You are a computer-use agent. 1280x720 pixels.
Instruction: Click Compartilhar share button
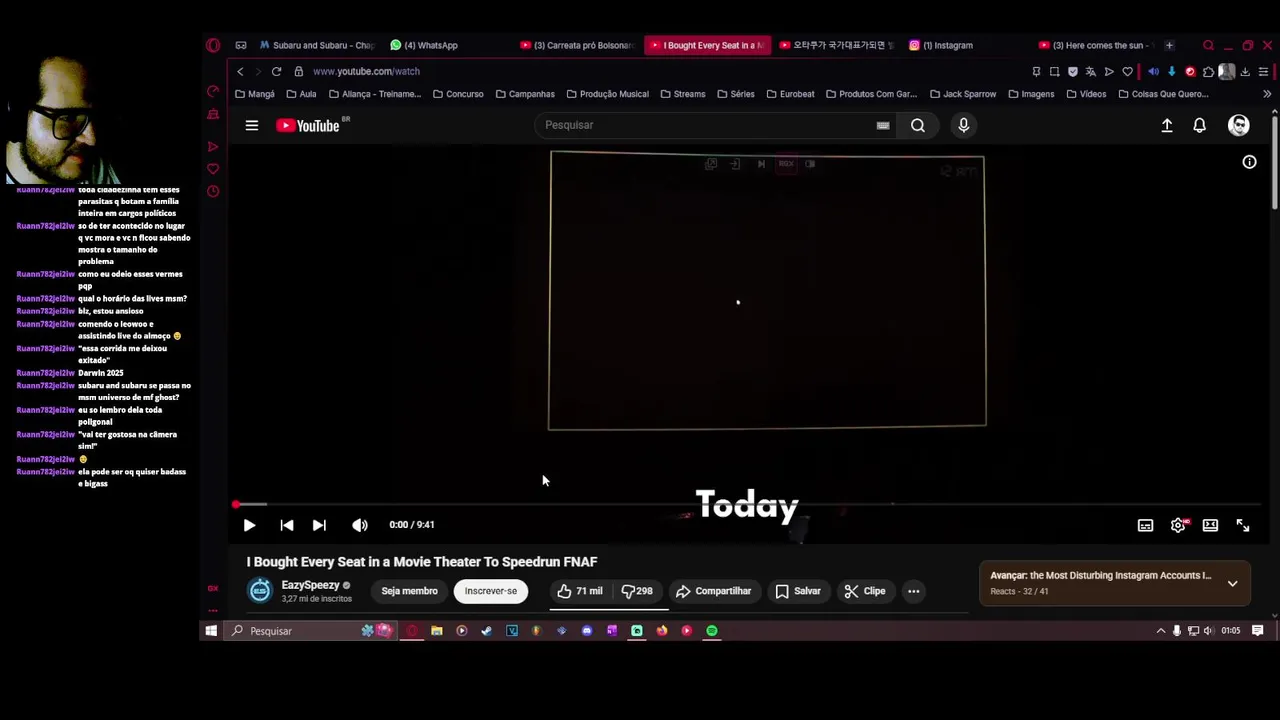tap(714, 591)
